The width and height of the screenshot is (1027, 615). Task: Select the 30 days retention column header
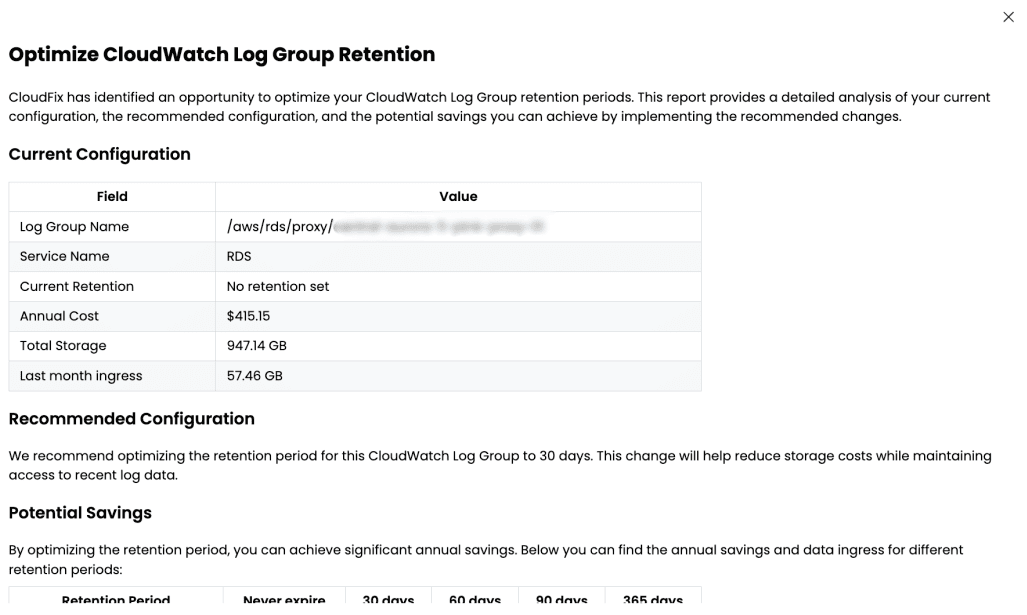(x=388, y=598)
